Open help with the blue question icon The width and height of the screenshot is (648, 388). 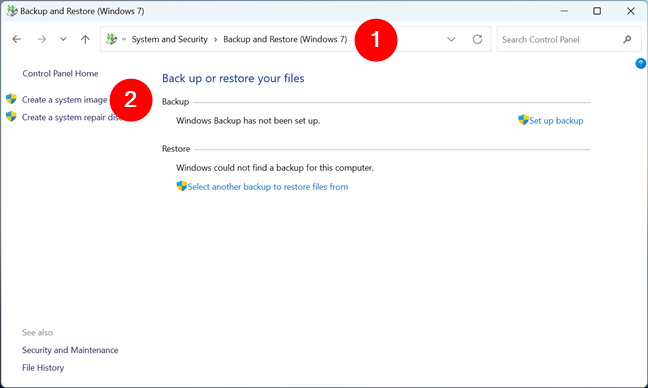click(x=640, y=63)
